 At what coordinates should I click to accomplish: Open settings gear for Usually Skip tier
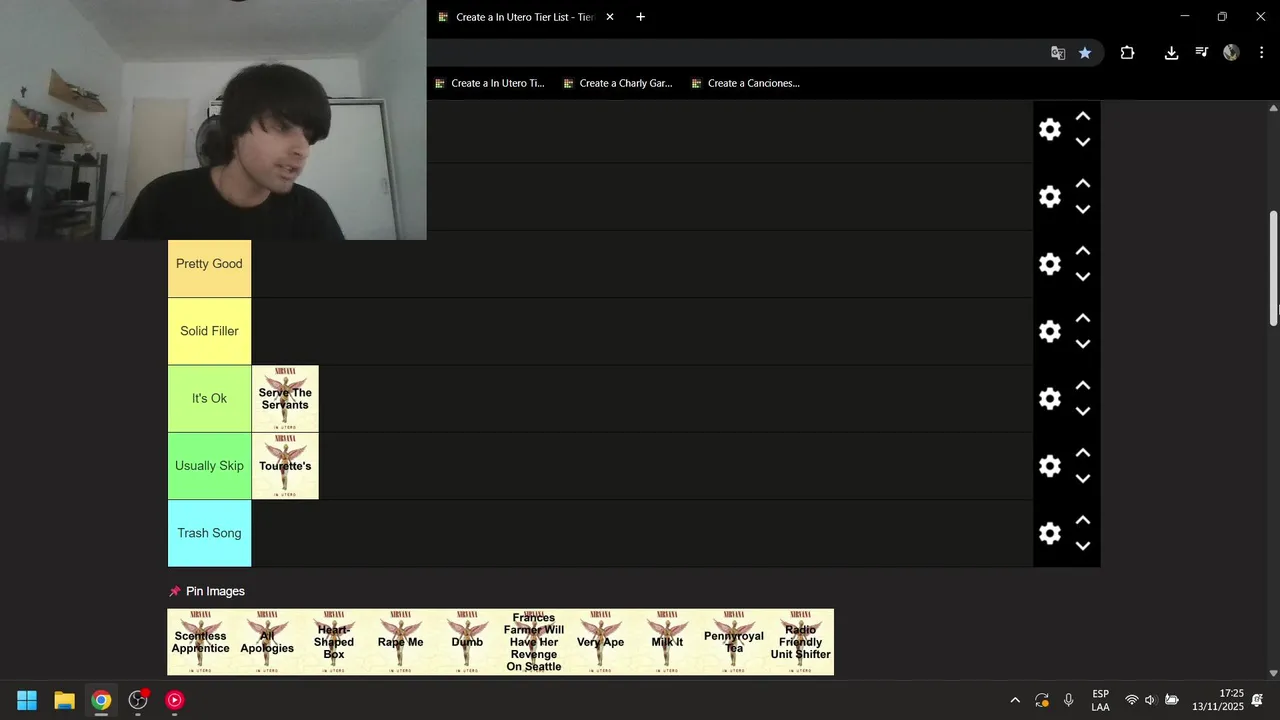pyautogui.click(x=1049, y=466)
